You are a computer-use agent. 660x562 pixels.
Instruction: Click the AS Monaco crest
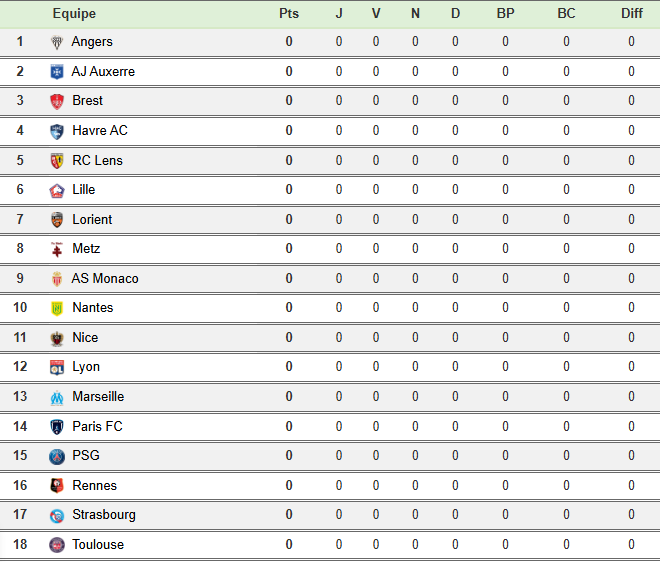(x=57, y=279)
